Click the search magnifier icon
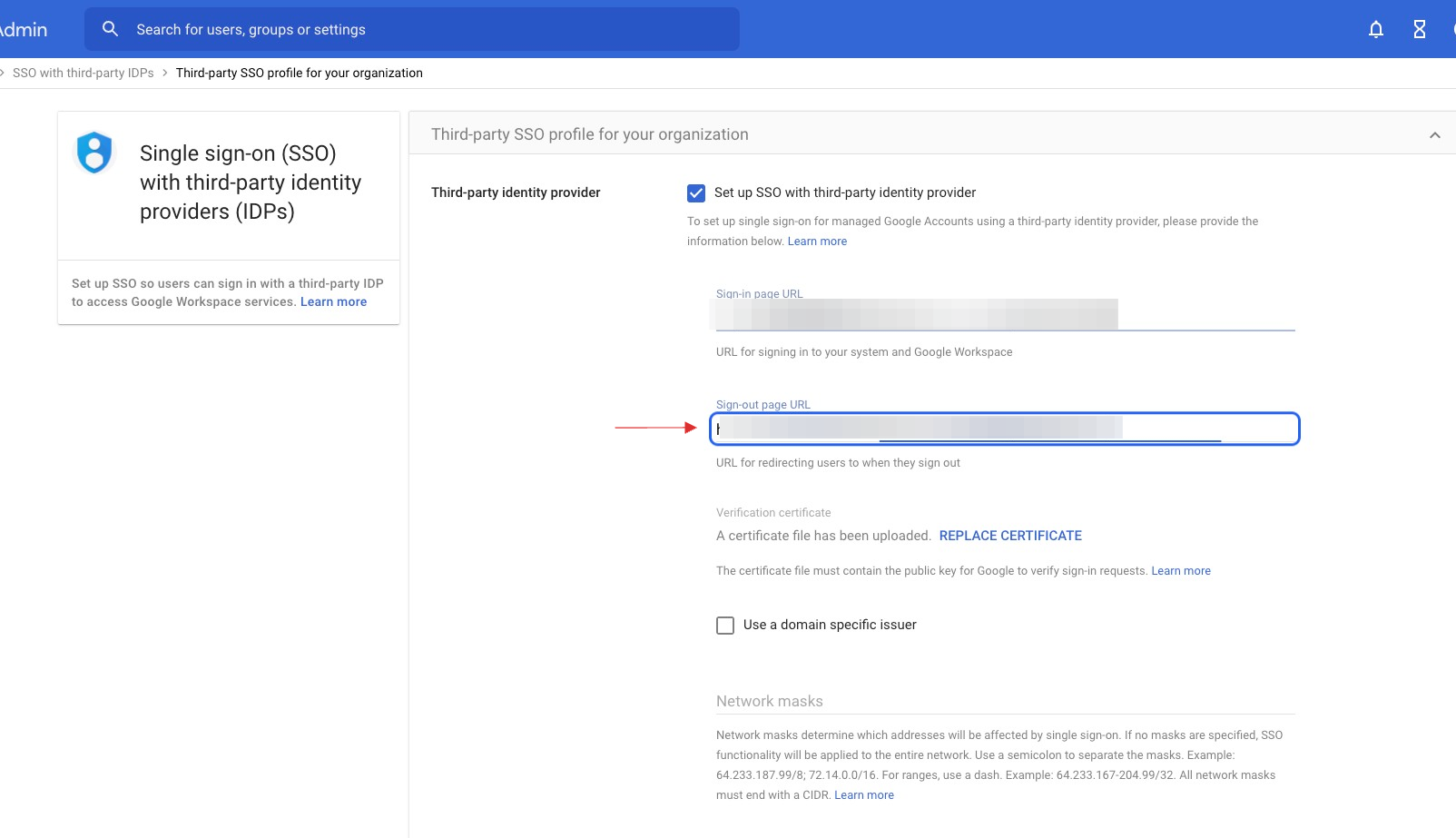 pos(110,29)
